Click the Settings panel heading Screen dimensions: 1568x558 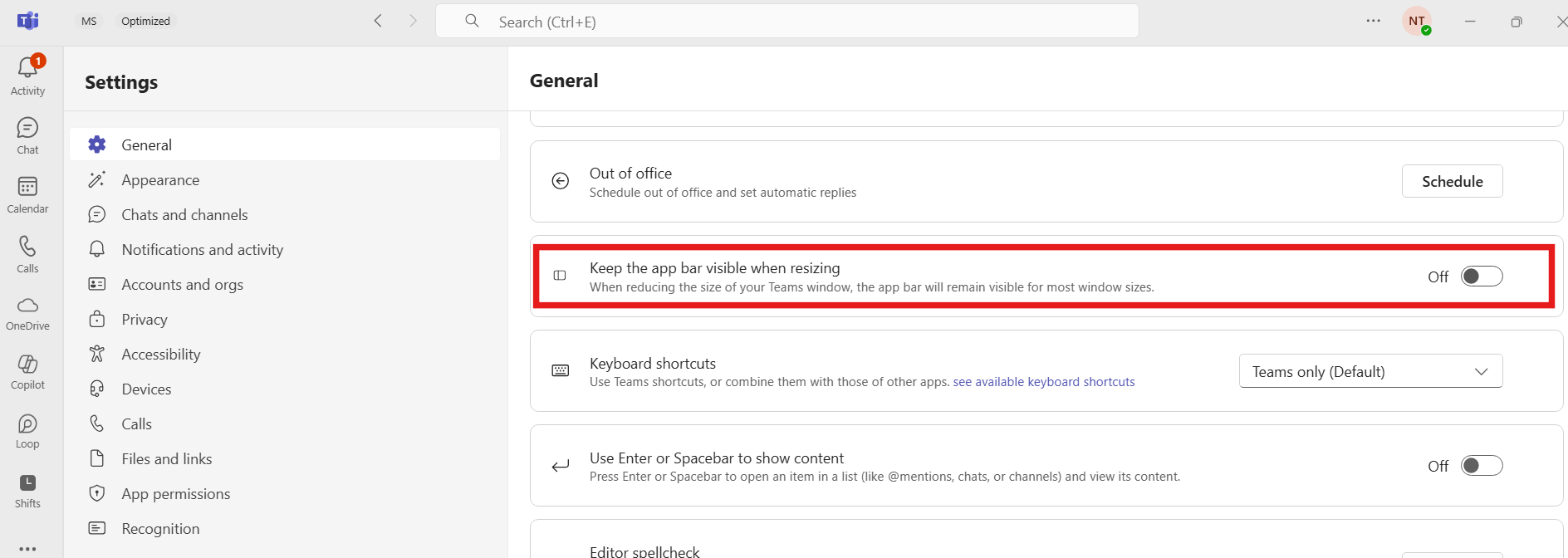121,82
